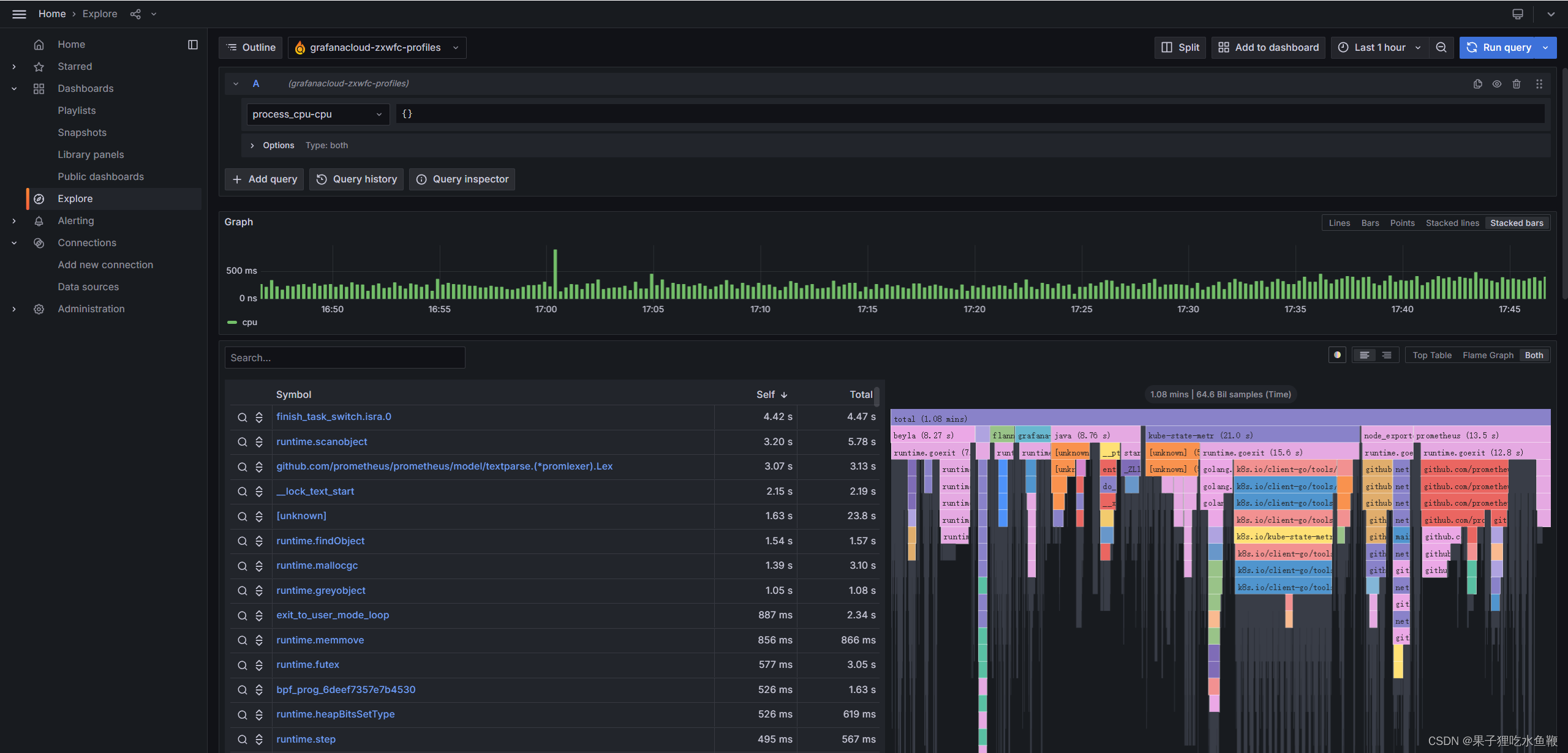This screenshot has height=753, width=1568.
Task: Open Explore in the sidebar menu
Action: point(75,198)
